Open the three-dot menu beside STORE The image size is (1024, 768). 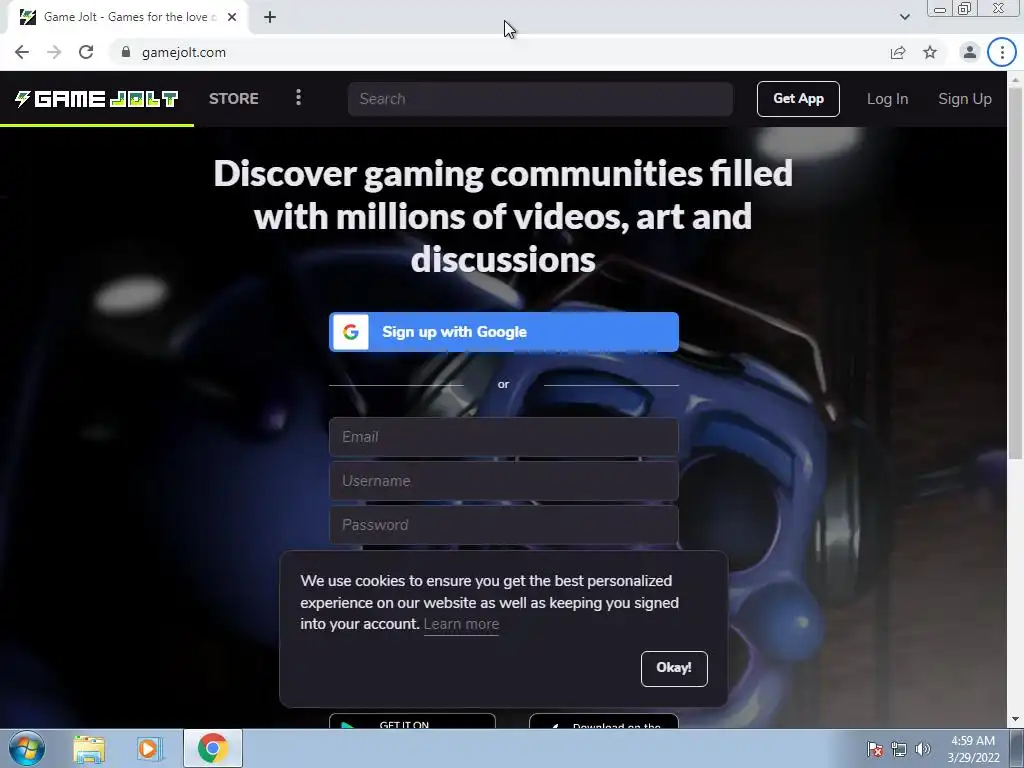[298, 98]
